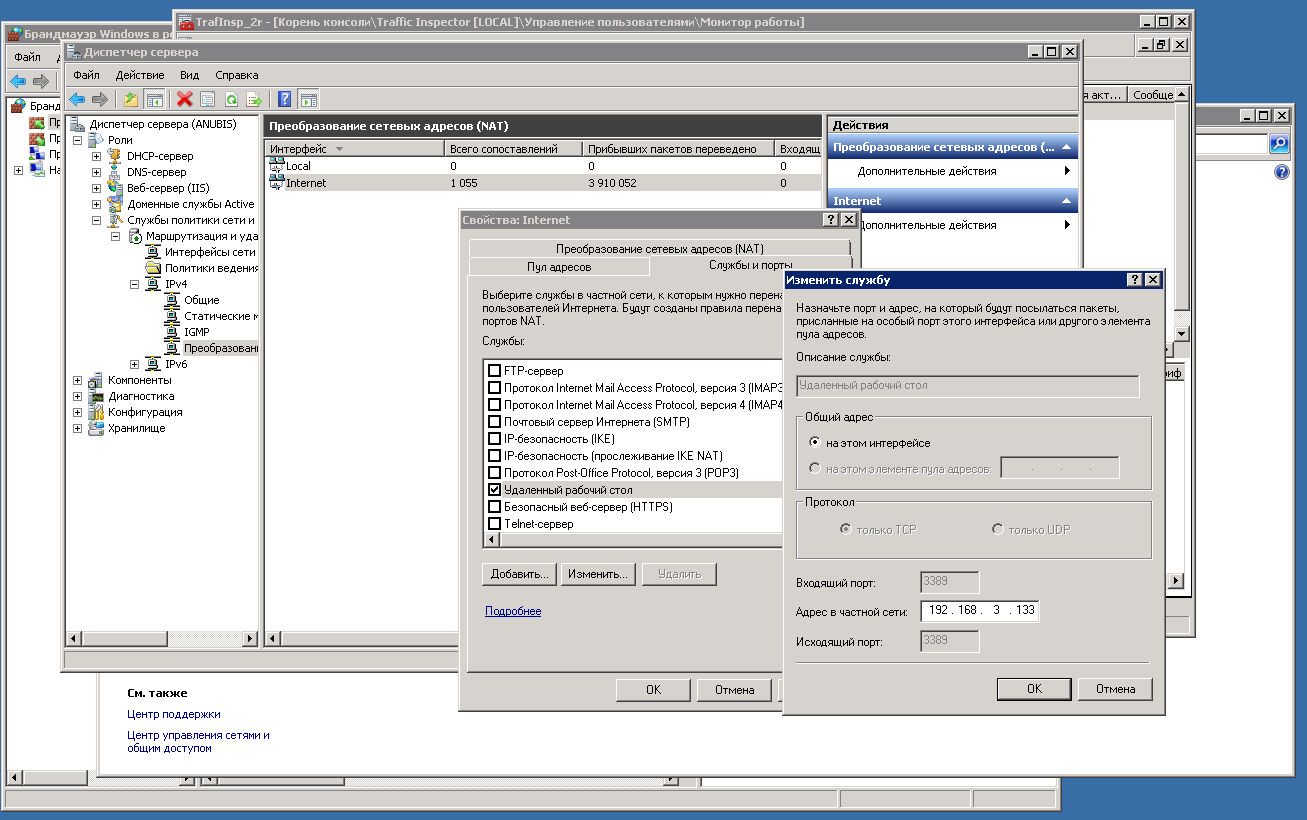Collapse the Роли tree node

(77, 140)
